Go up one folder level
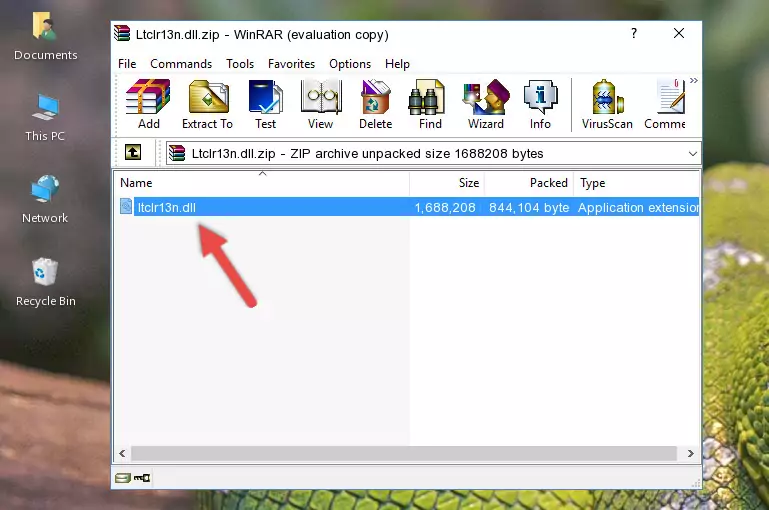The width and height of the screenshot is (769, 510). (133, 153)
